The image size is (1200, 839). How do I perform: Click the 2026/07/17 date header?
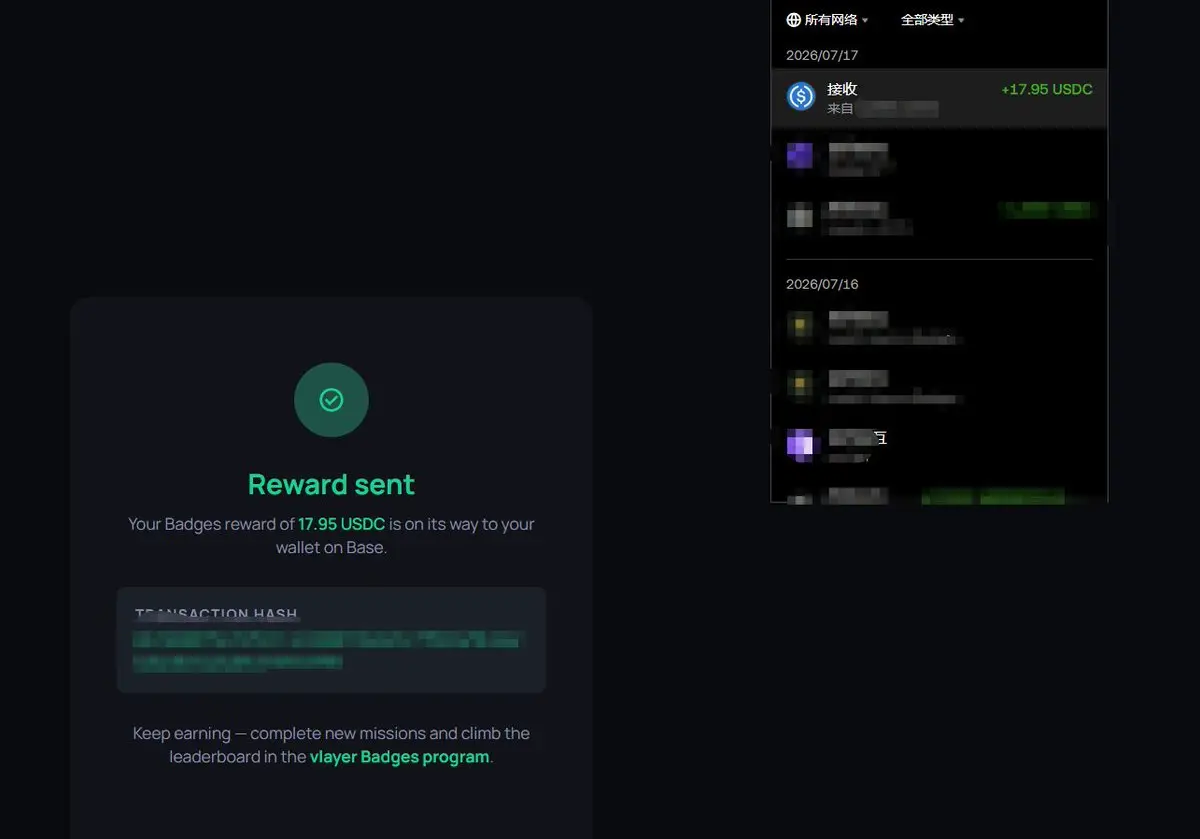click(822, 55)
